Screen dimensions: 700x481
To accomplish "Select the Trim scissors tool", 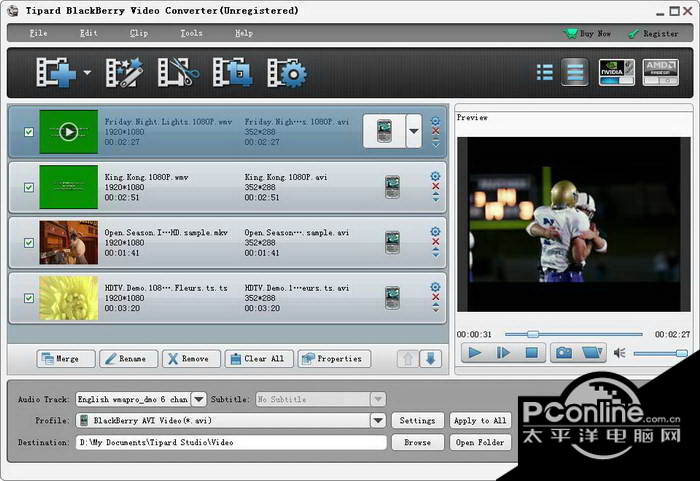I will click(x=180, y=73).
